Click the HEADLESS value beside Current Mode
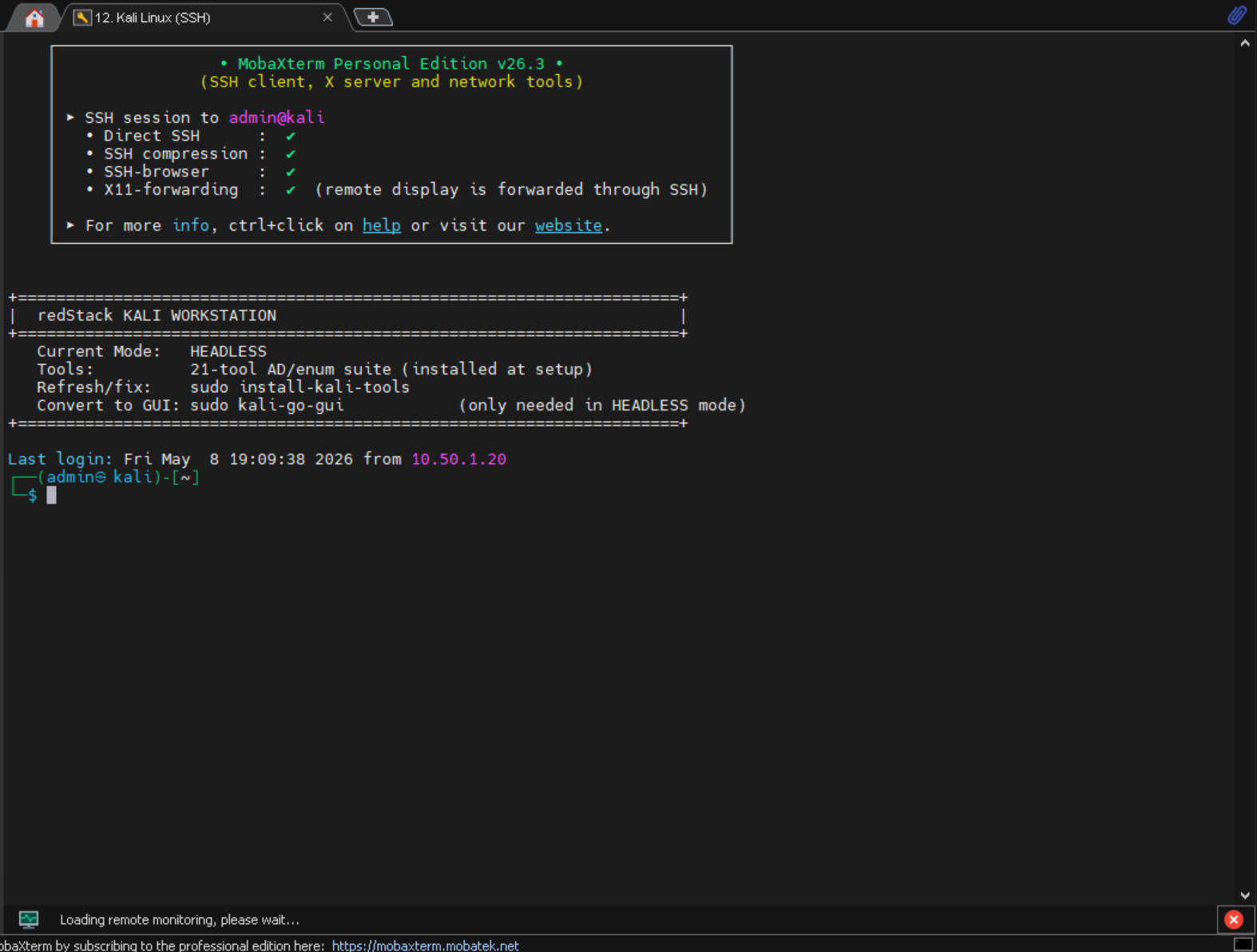Image resolution: width=1257 pixels, height=952 pixels. [x=228, y=351]
